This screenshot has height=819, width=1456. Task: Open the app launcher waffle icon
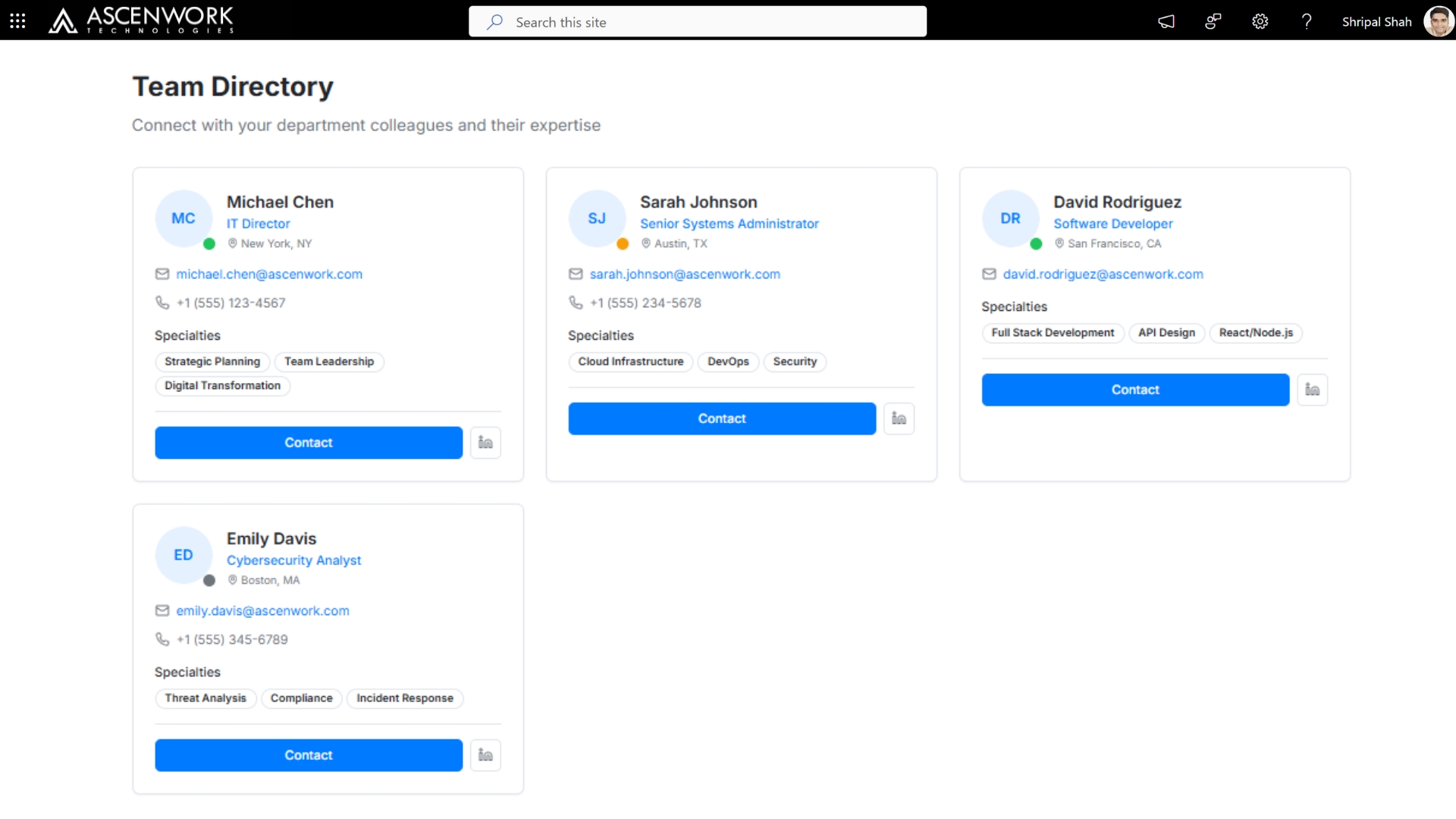pyautogui.click(x=17, y=21)
